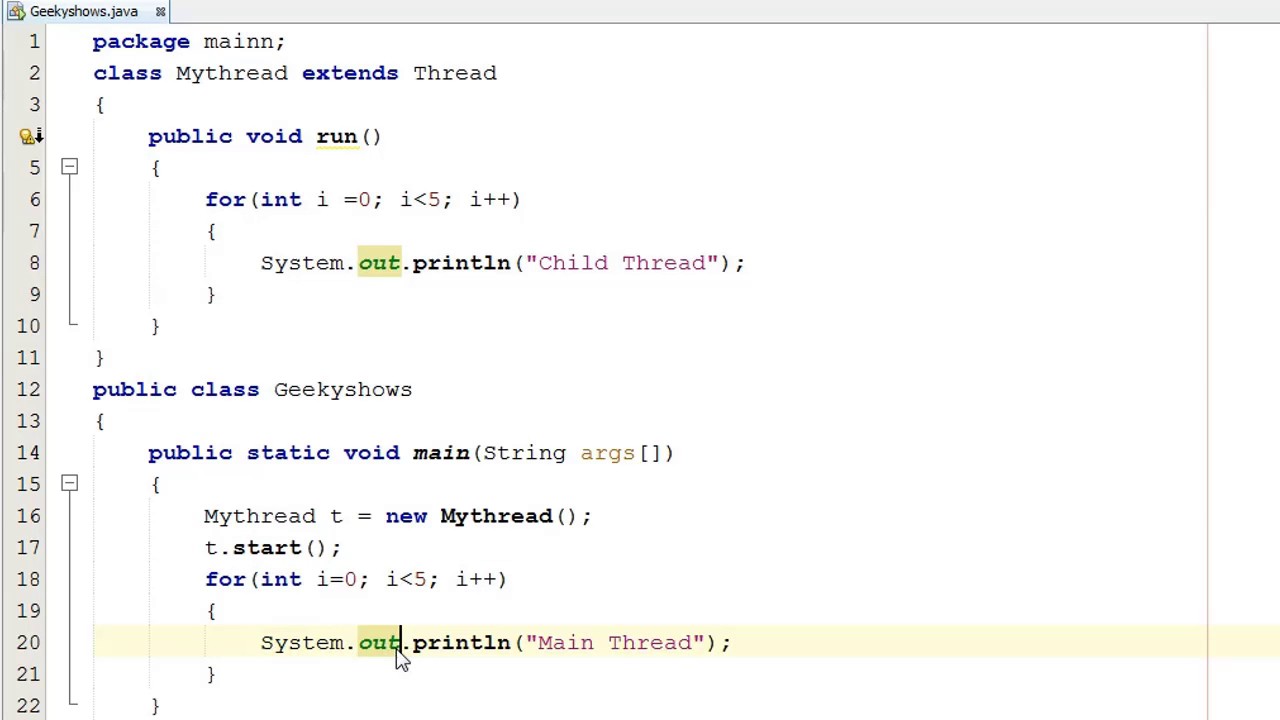The image size is (1280, 720).
Task: Click 'println' on line 20
Action: [461, 643]
